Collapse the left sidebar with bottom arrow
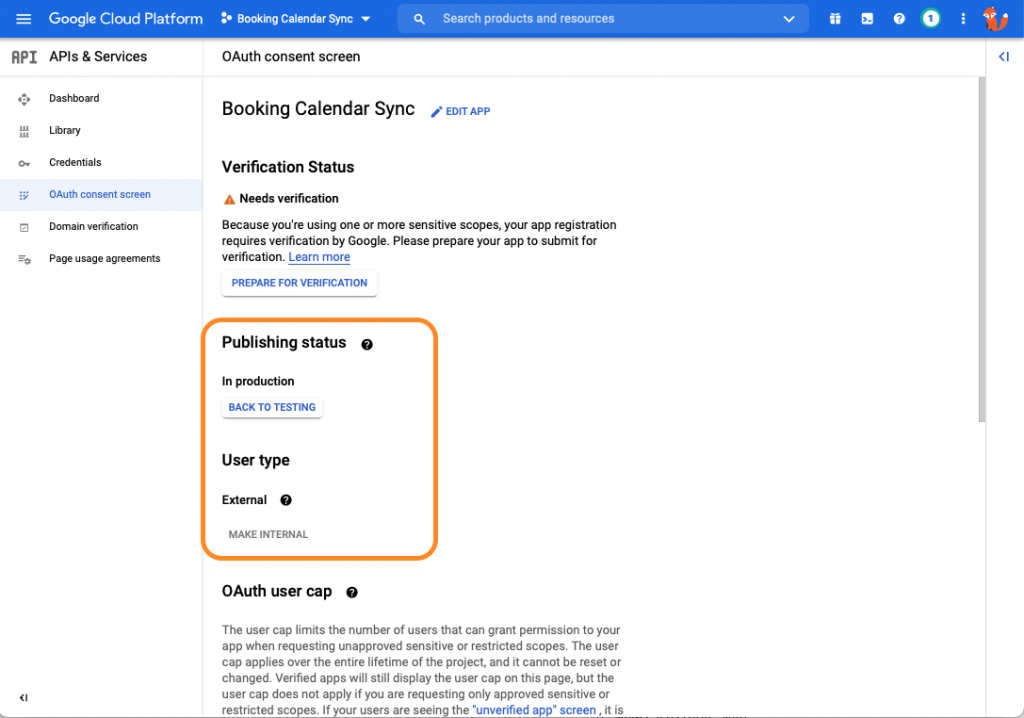Screen dimensions: 1024x718 24,697
